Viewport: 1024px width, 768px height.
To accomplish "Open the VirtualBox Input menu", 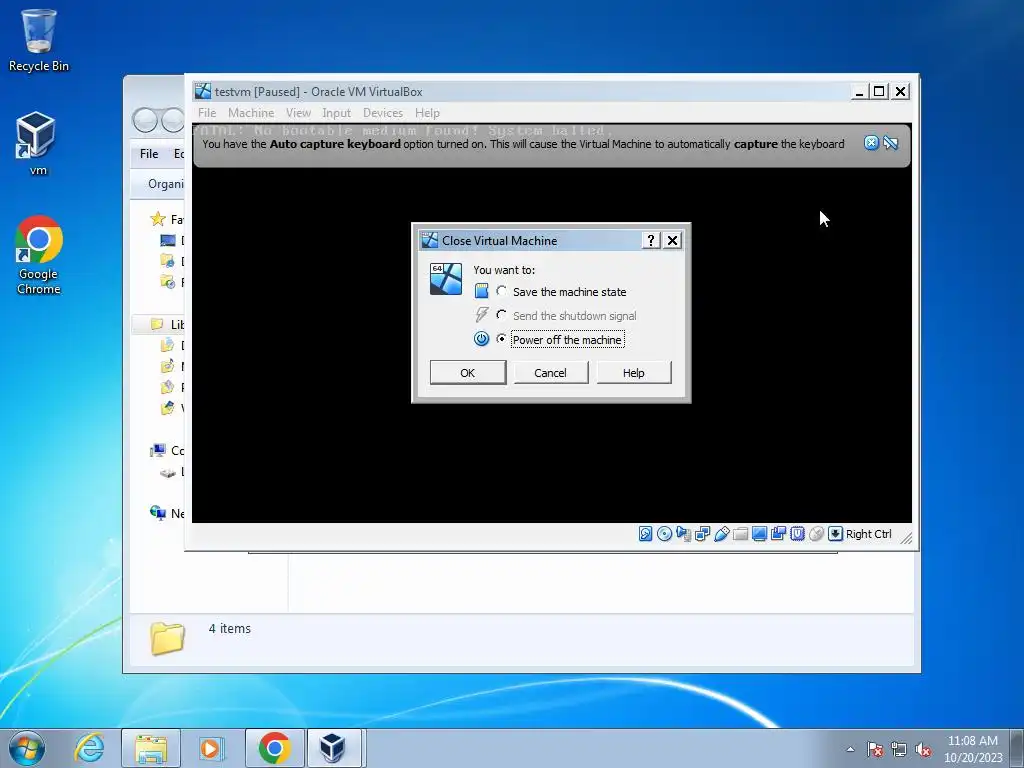I will [336, 113].
